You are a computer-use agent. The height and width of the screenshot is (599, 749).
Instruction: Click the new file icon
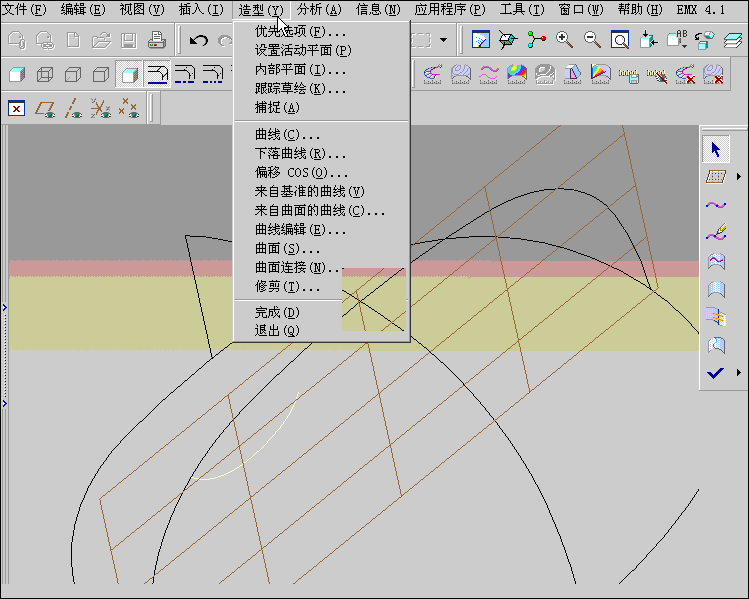click(x=73, y=40)
